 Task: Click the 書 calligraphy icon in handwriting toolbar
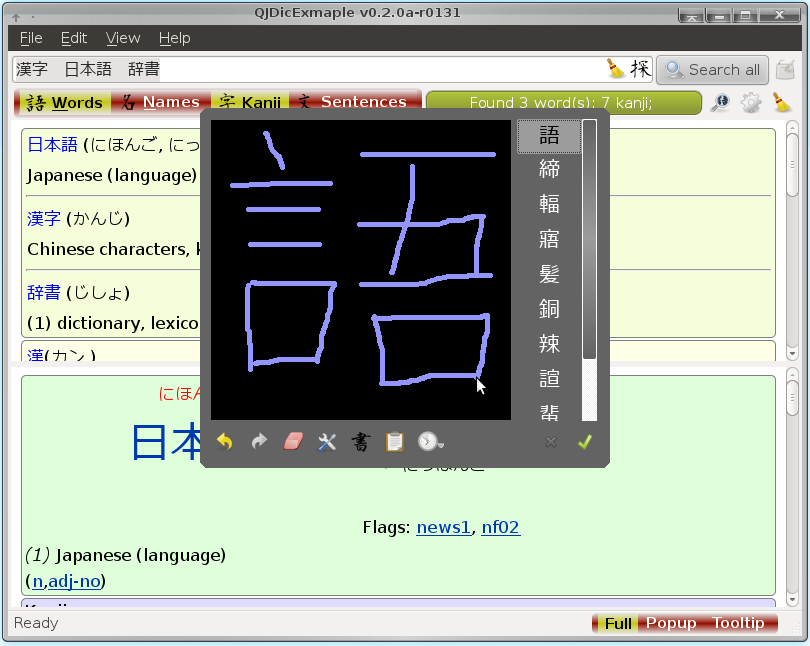point(361,442)
